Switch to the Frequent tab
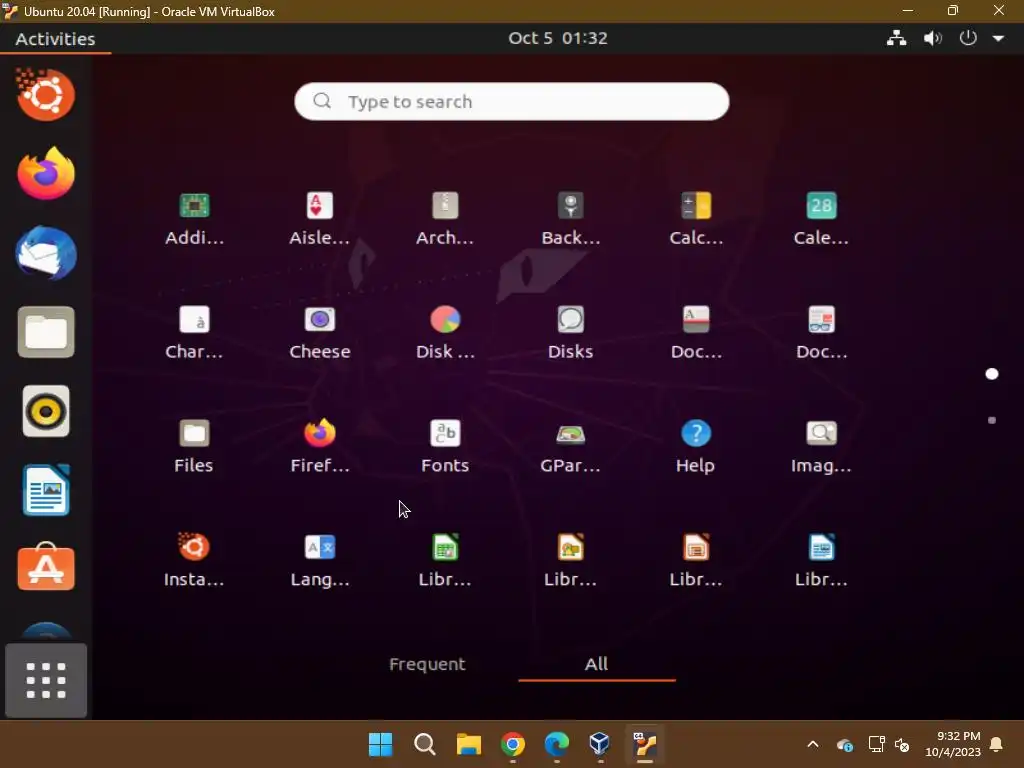This screenshot has width=1024, height=768. pos(427,664)
